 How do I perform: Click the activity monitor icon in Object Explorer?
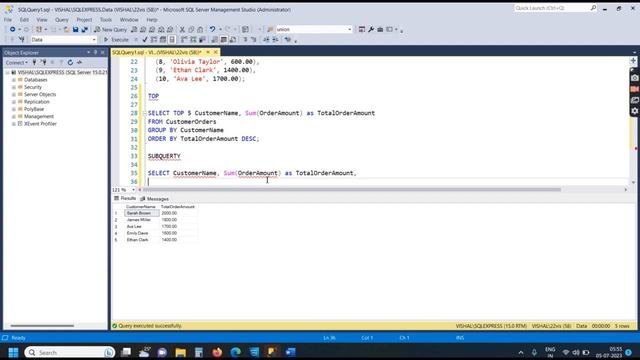coord(80,62)
